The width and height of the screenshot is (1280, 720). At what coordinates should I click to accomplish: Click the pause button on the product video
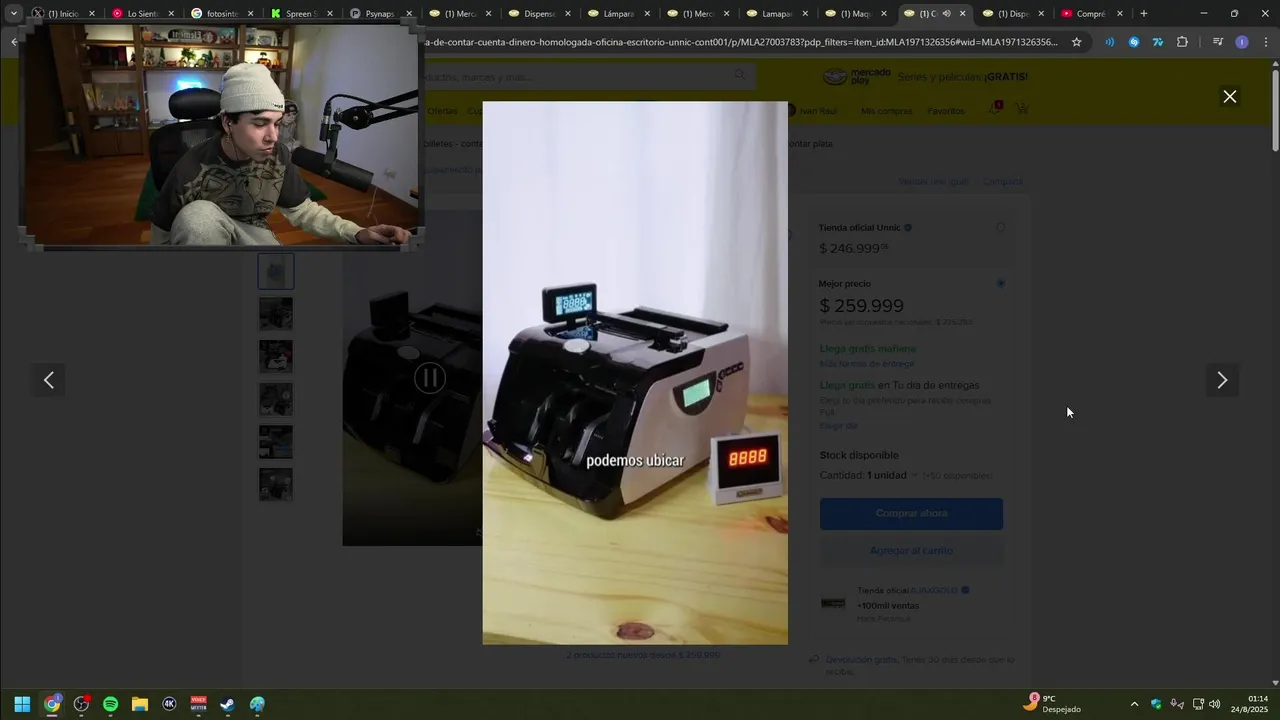pos(430,377)
